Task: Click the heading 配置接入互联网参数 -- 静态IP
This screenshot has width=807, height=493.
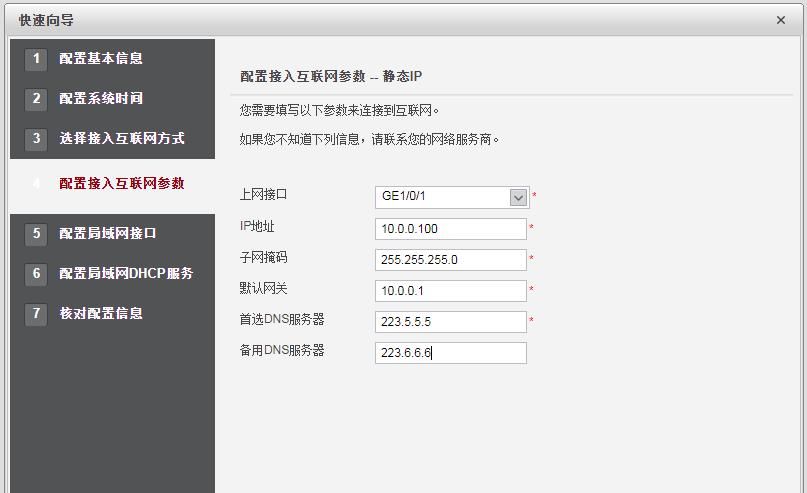Action: click(x=331, y=76)
